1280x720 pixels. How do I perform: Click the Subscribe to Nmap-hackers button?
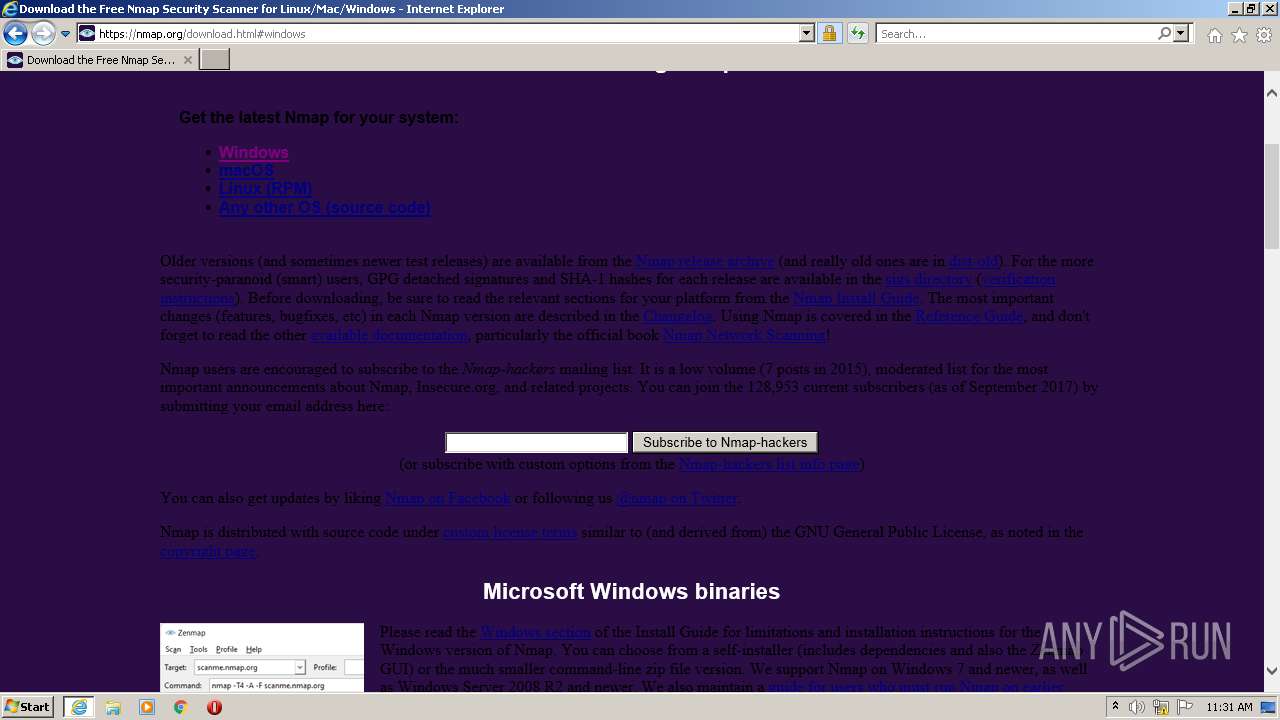coord(725,442)
